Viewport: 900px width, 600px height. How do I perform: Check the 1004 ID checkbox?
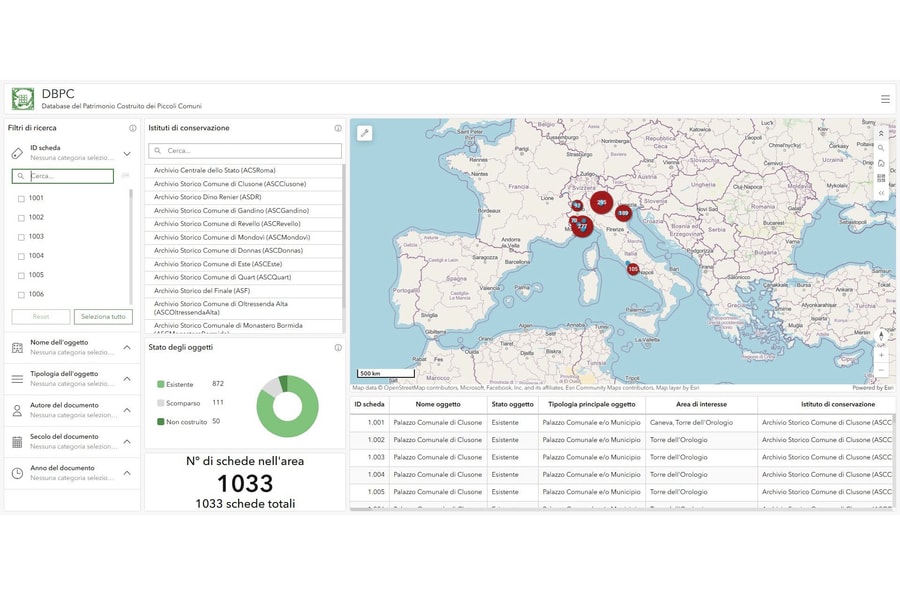pos(21,257)
